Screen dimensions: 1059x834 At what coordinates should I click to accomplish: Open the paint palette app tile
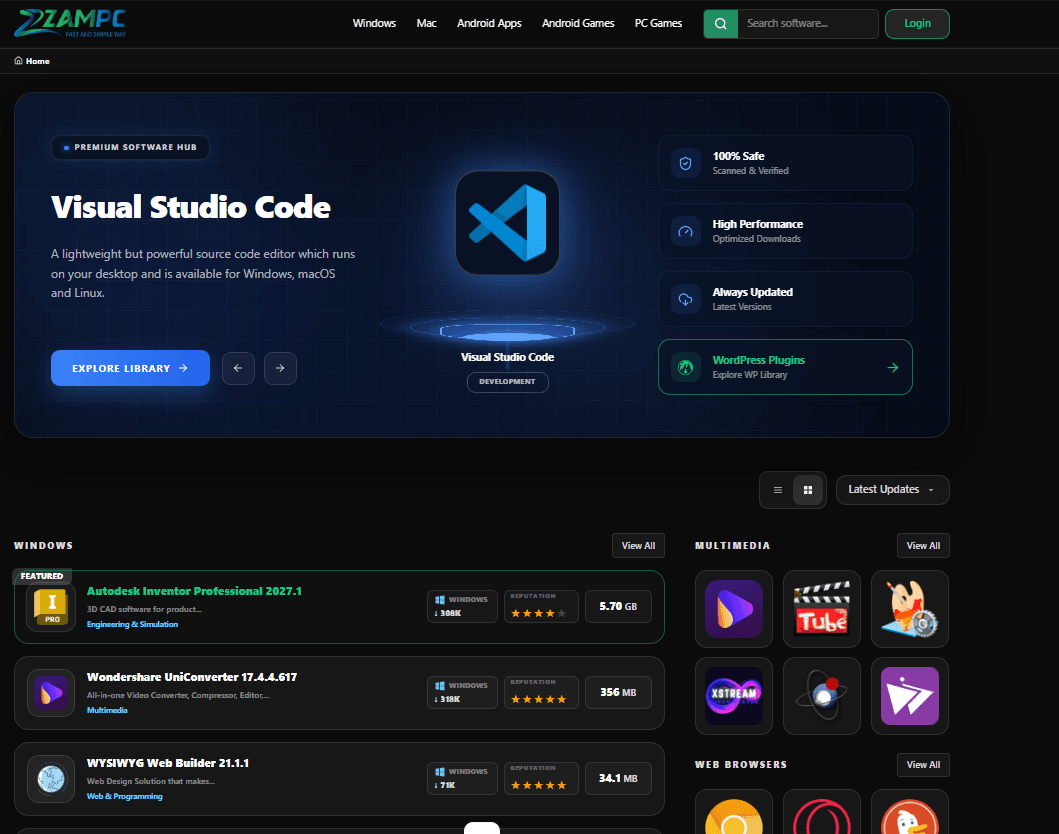910,609
